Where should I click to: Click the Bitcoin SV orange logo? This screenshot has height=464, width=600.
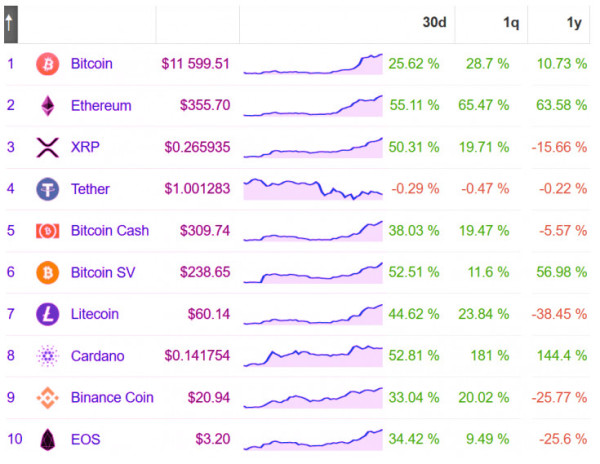tap(47, 272)
